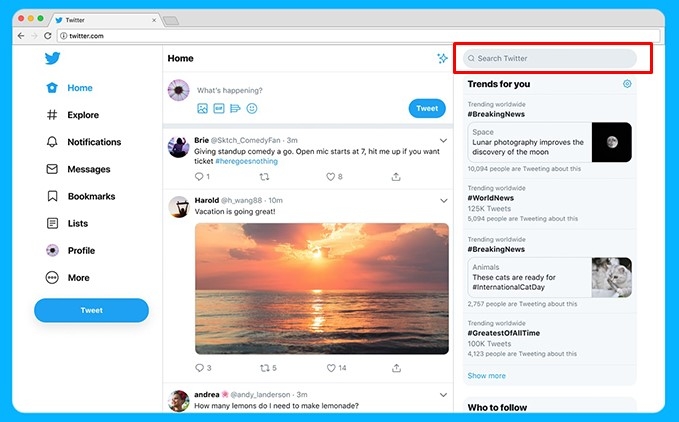Go to Profile in the sidebar

pos(70,251)
